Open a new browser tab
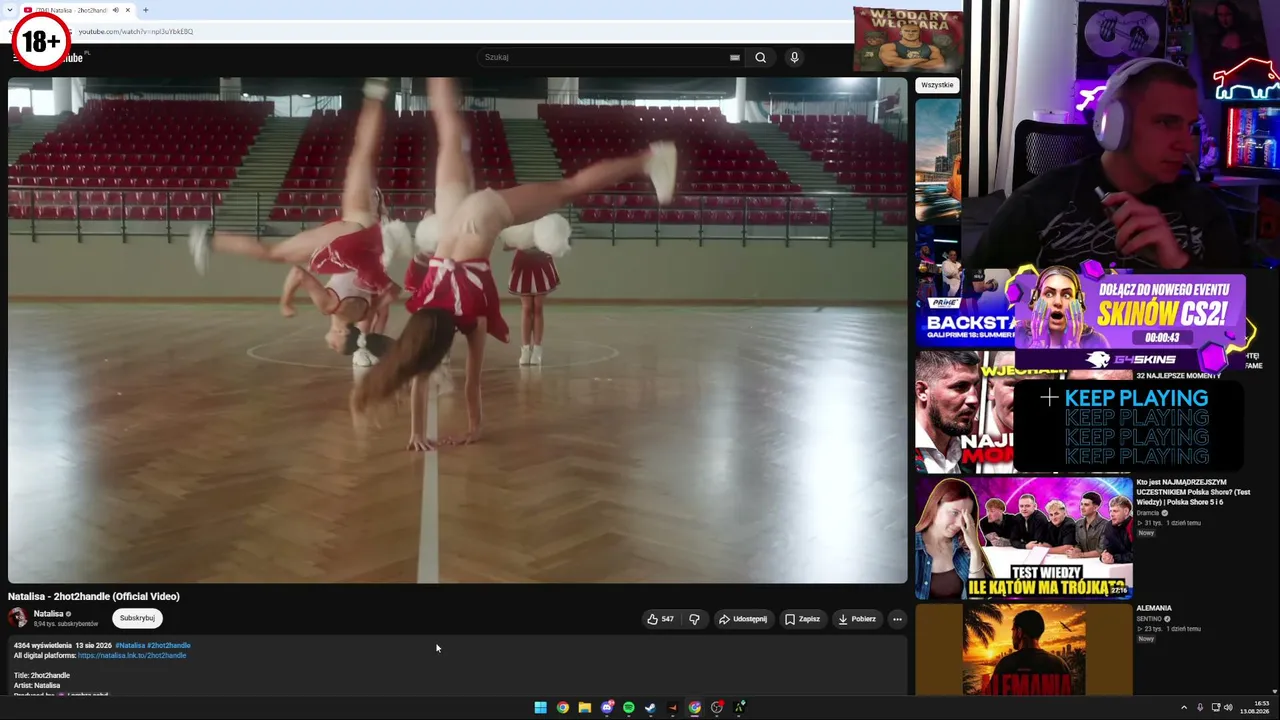Screen dimensions: 1280x720 coord(145,10)
